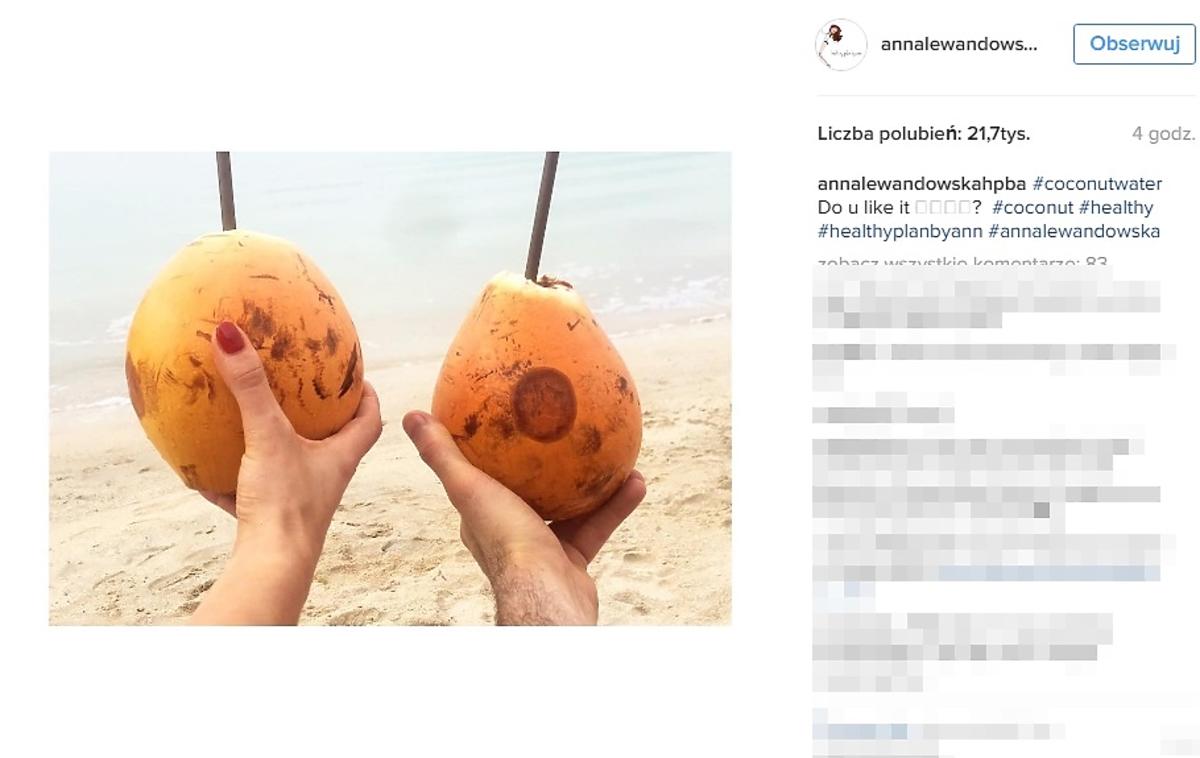This screenshot has width=1200, height=758.
Task: Open the annalewandows... username in header
Action: click(x=958, y=44)
